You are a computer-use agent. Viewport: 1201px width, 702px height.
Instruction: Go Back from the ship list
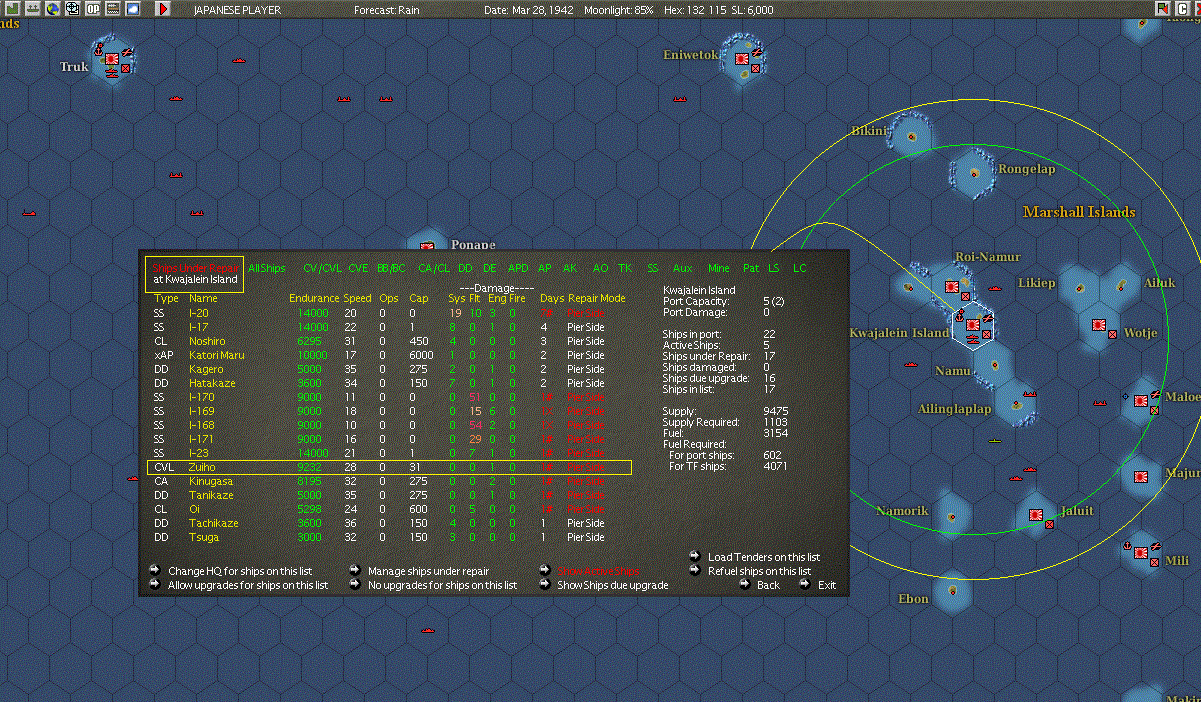click(768, 585)
